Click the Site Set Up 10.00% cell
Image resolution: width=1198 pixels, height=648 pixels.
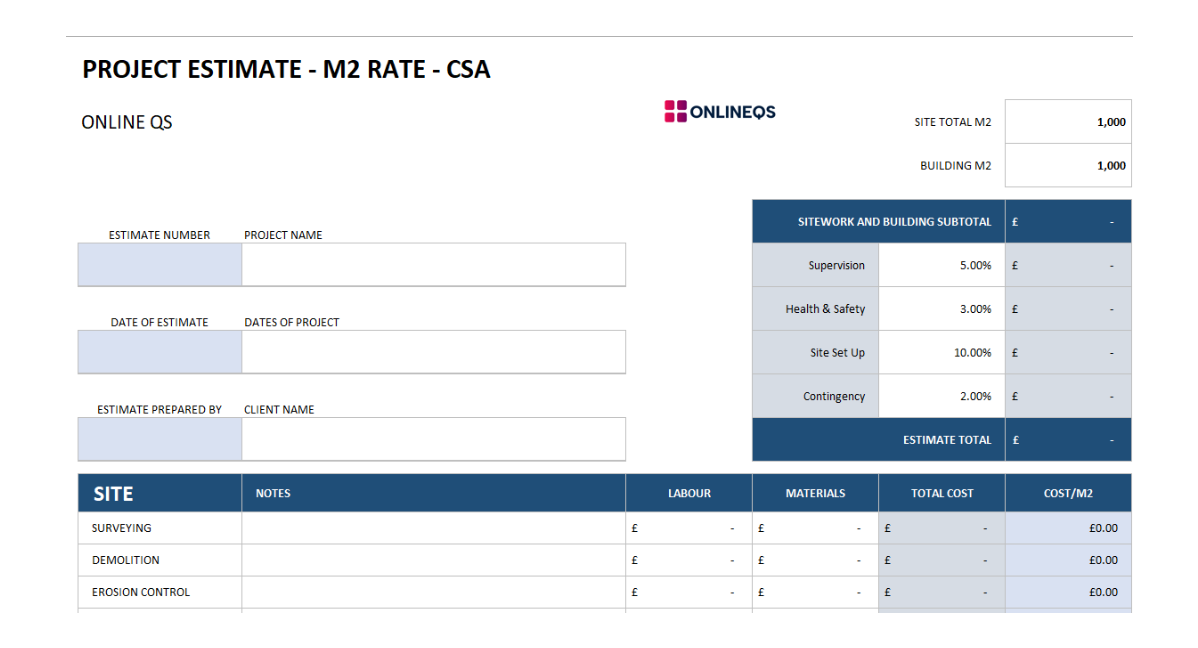pos(941,353)
